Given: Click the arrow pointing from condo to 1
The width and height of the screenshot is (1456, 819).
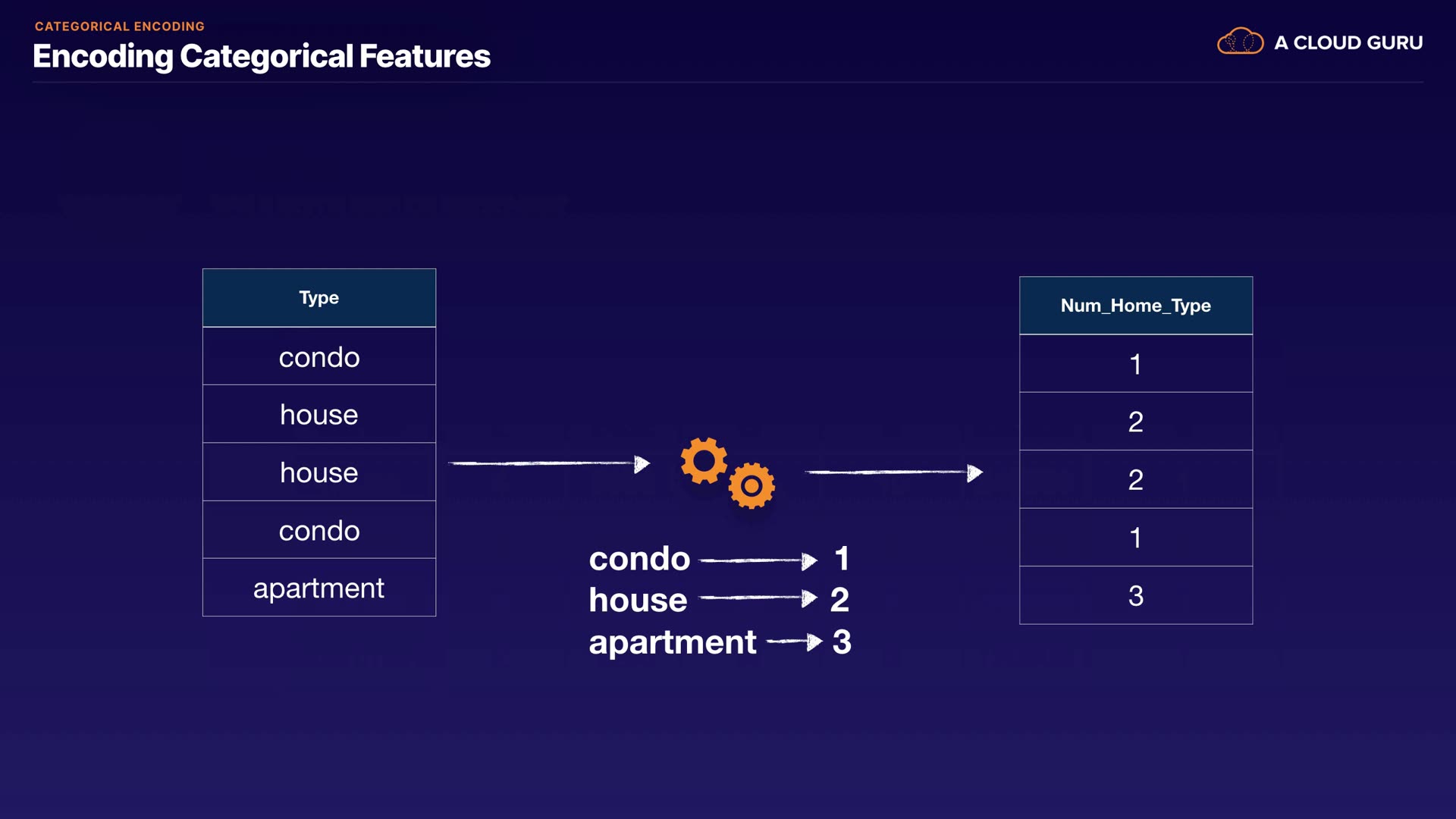Looking at the screenshot, I should pos(758,560).
